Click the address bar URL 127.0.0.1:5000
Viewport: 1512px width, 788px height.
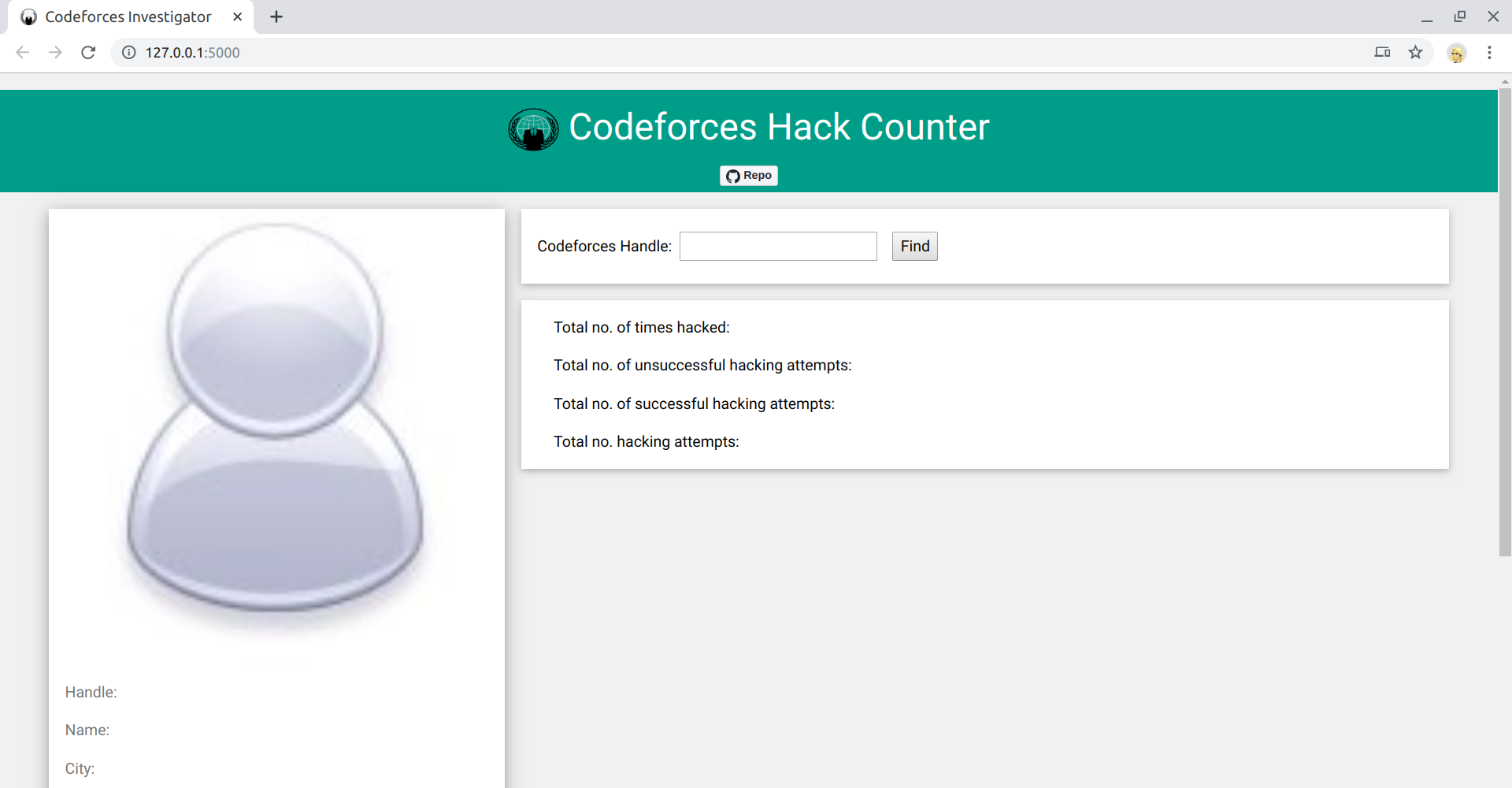192,53
